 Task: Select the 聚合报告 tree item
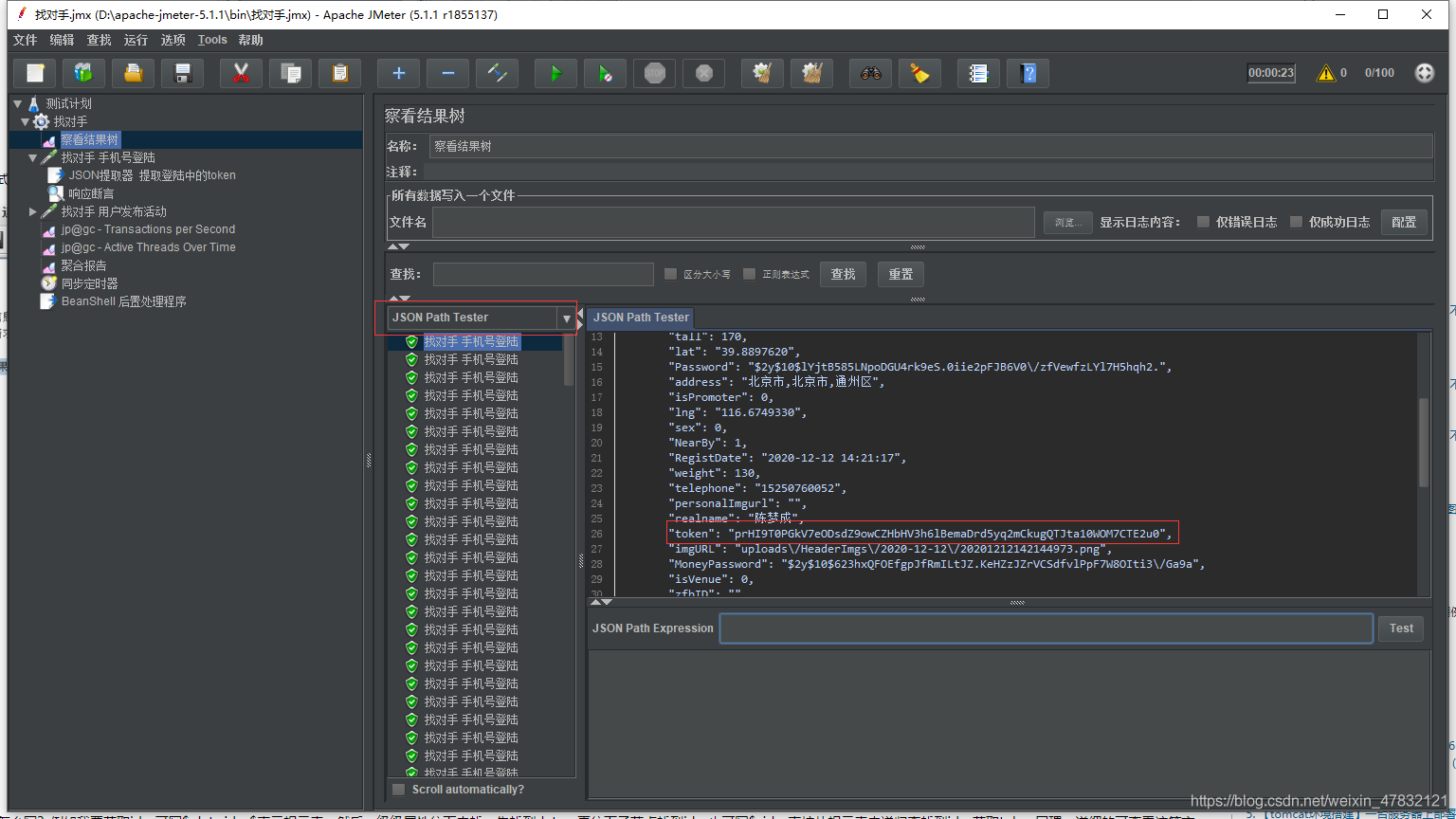[x=74, y=265]
